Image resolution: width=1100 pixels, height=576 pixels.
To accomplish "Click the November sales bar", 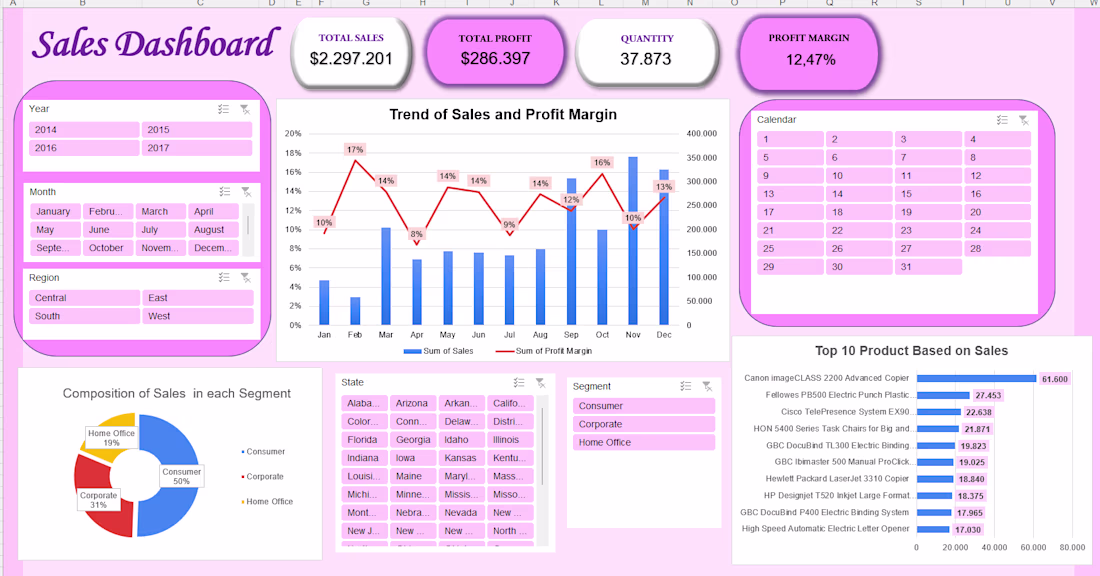I will 633,241.
